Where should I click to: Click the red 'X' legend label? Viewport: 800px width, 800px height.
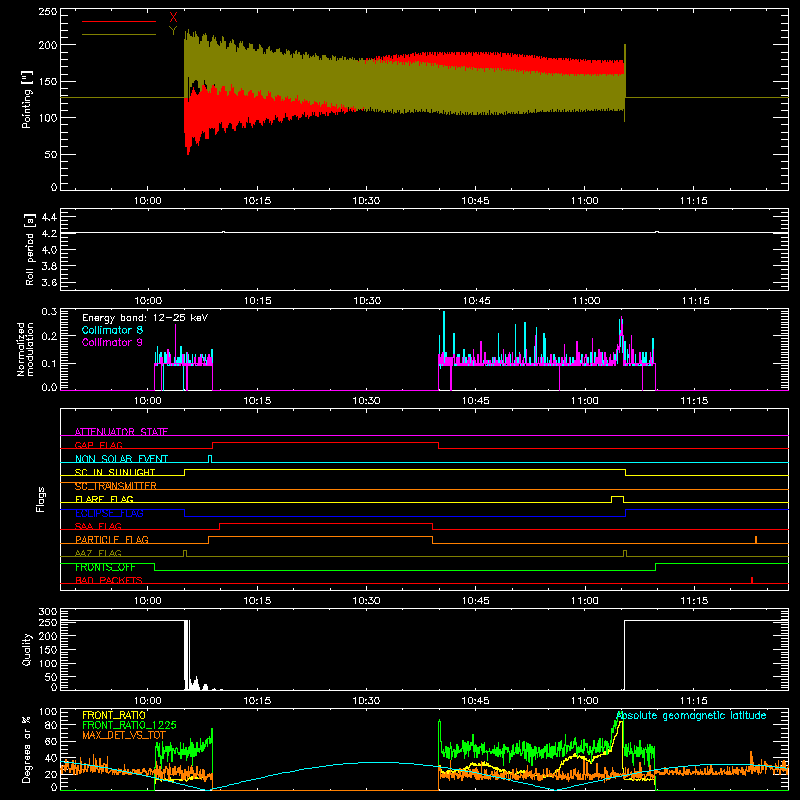click(x=173, y=18)
